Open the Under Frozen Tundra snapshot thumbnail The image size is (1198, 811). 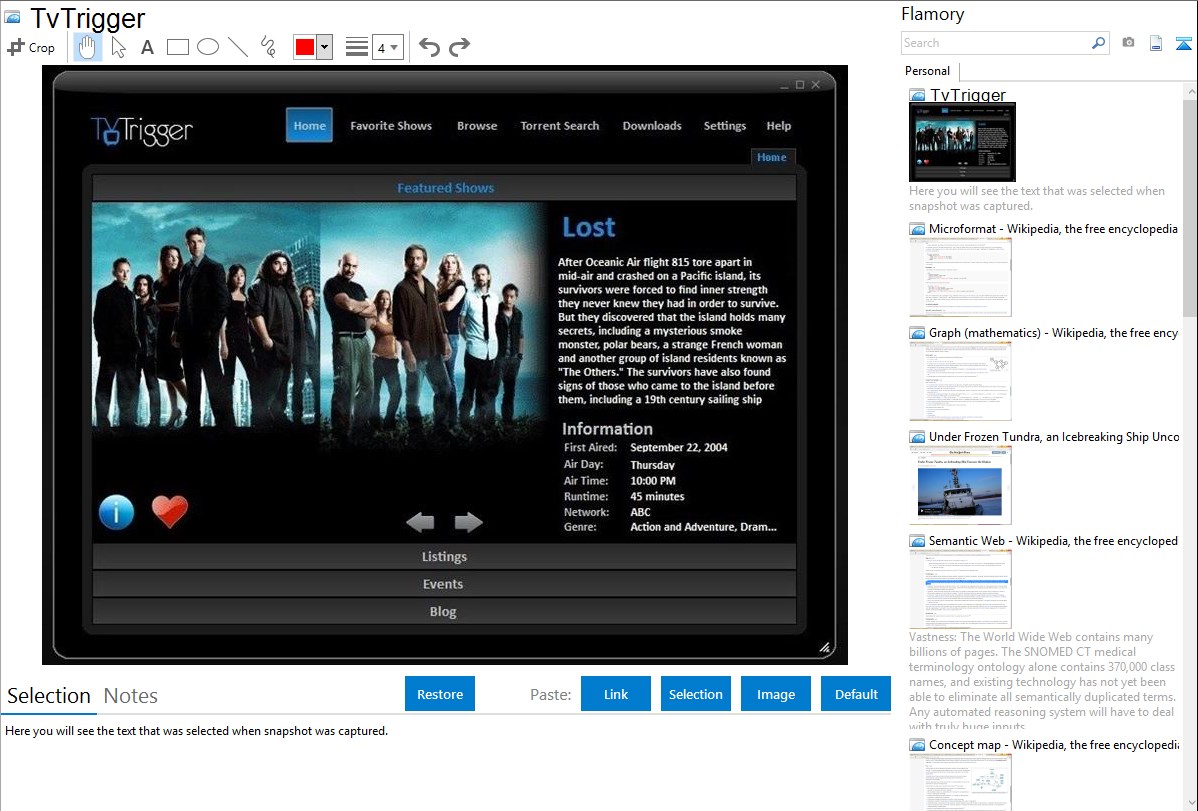pyautogui.click(x=960, y=485)
